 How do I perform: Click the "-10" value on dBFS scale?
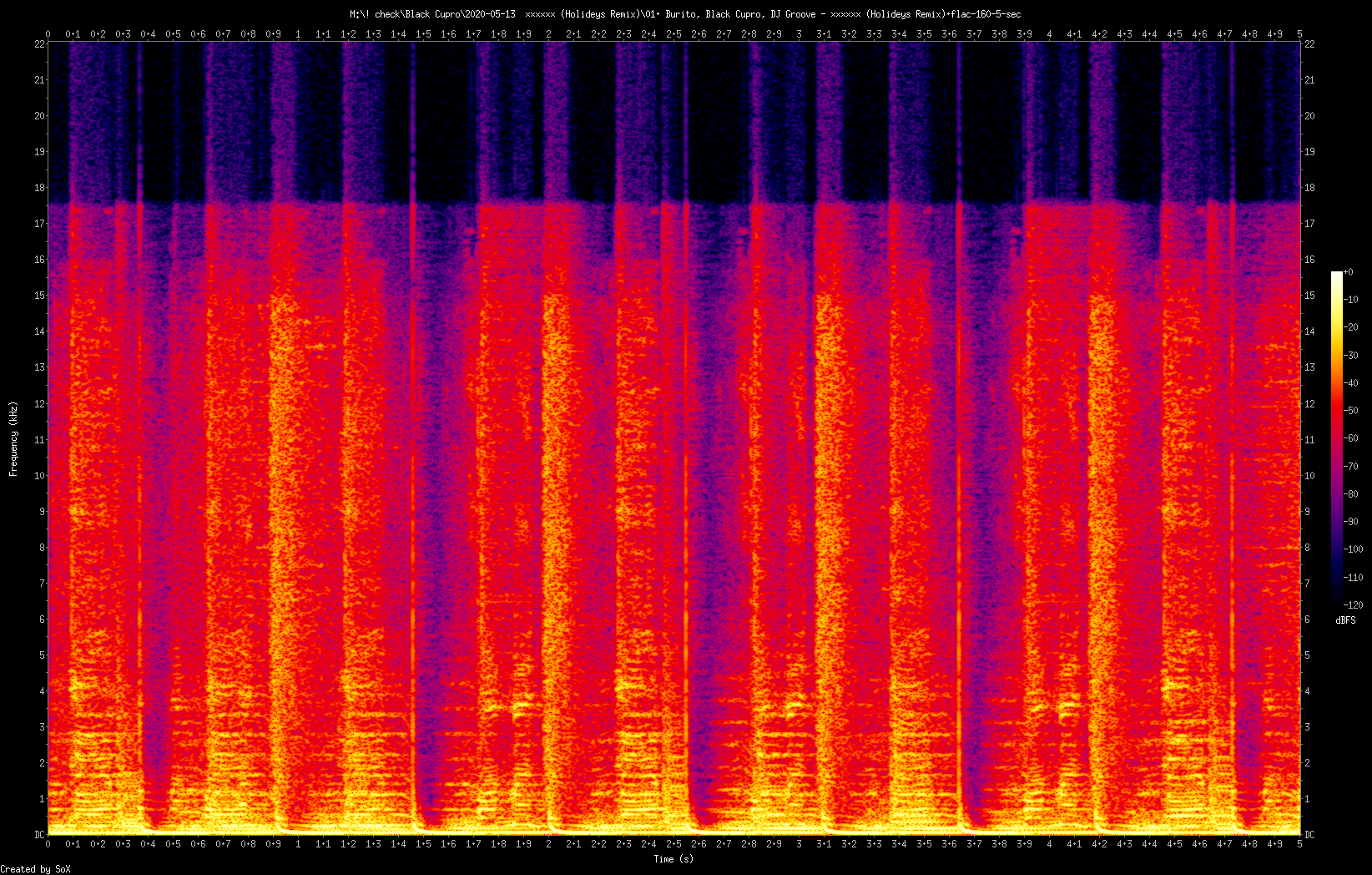coord(1351,300)
